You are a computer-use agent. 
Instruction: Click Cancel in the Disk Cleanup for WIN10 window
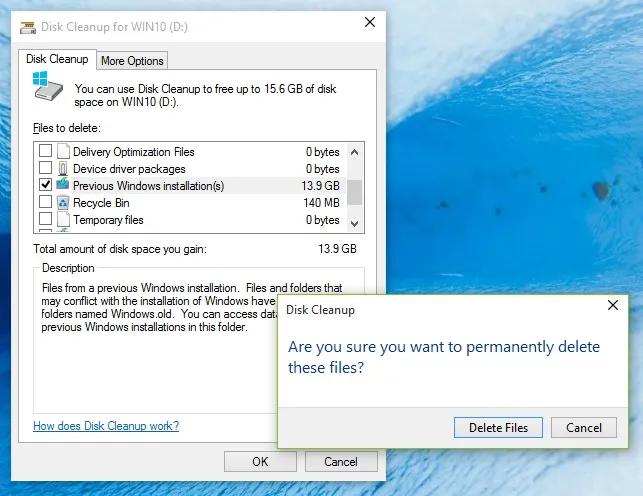tap(341, 462)
